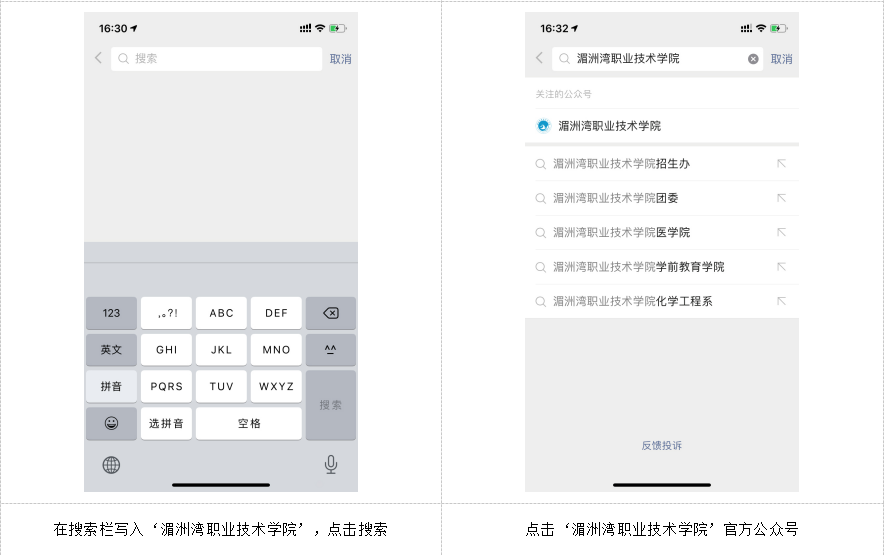The image size is (886, 555).
Task: Tap the 16:30 clock in status bar
Action: click(x=113, y=28)
